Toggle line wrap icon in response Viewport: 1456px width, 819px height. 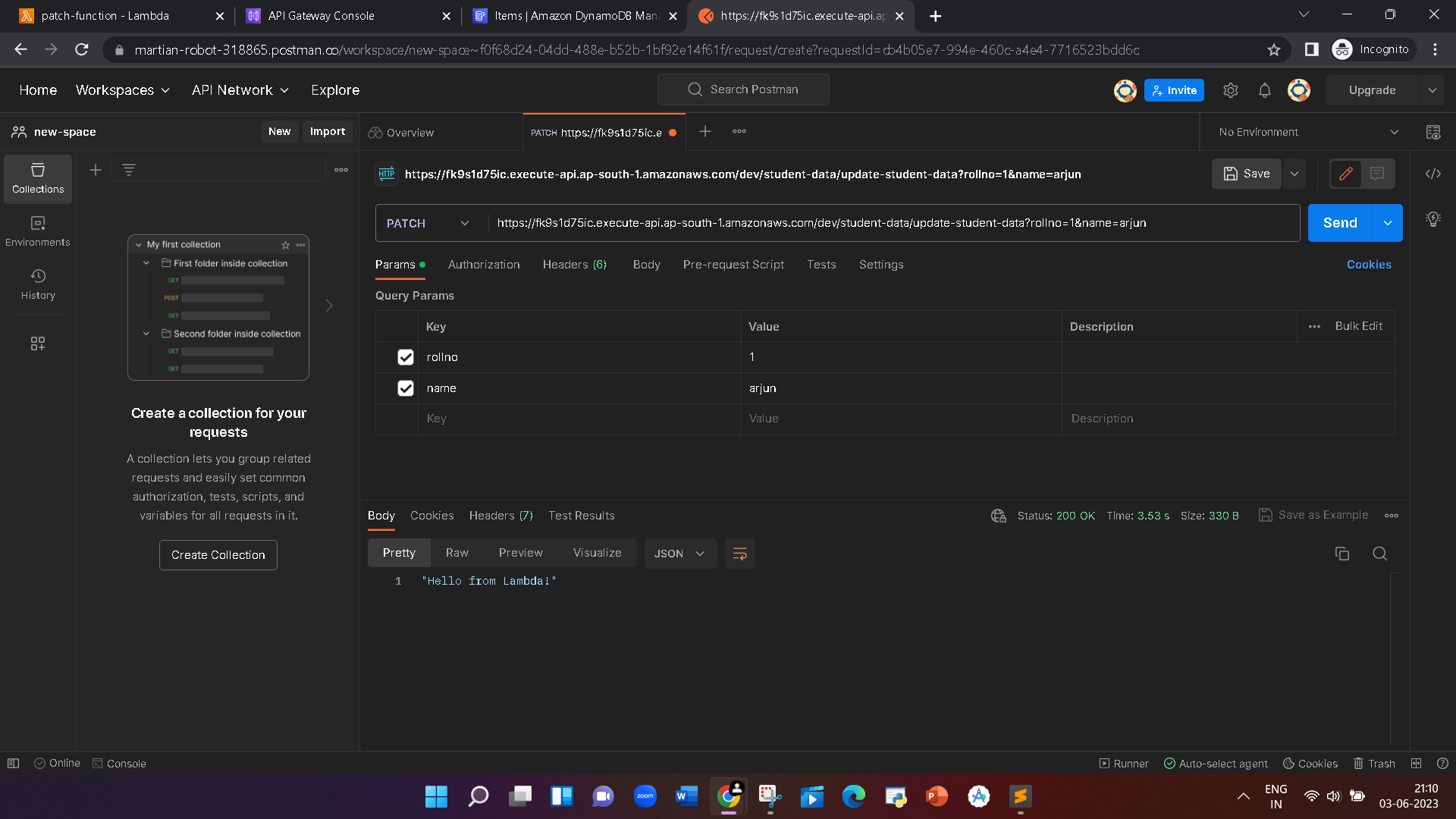tap(739, 554)
